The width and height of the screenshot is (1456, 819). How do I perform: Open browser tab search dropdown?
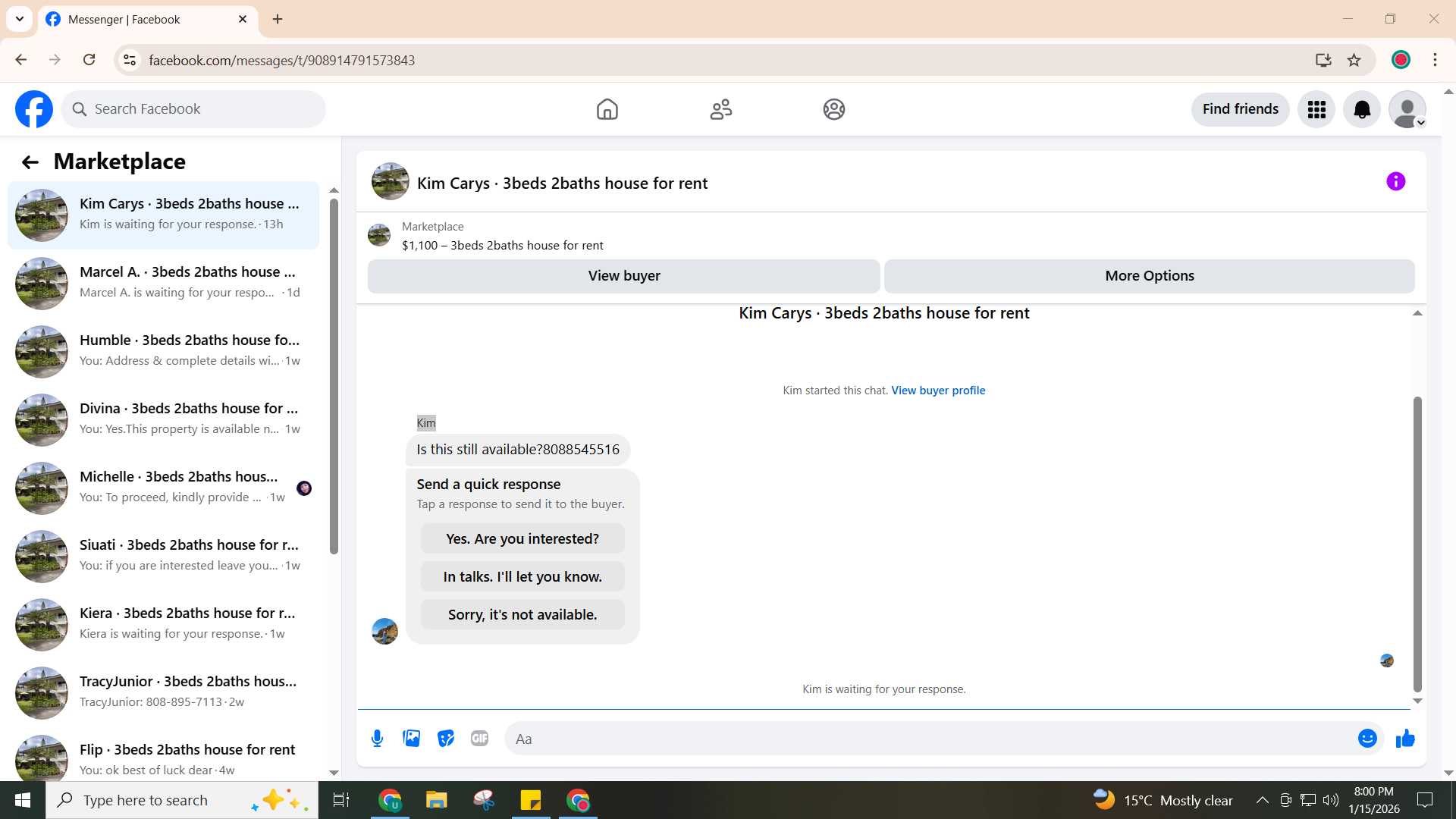pyautogui.click(x=20, y=19)
